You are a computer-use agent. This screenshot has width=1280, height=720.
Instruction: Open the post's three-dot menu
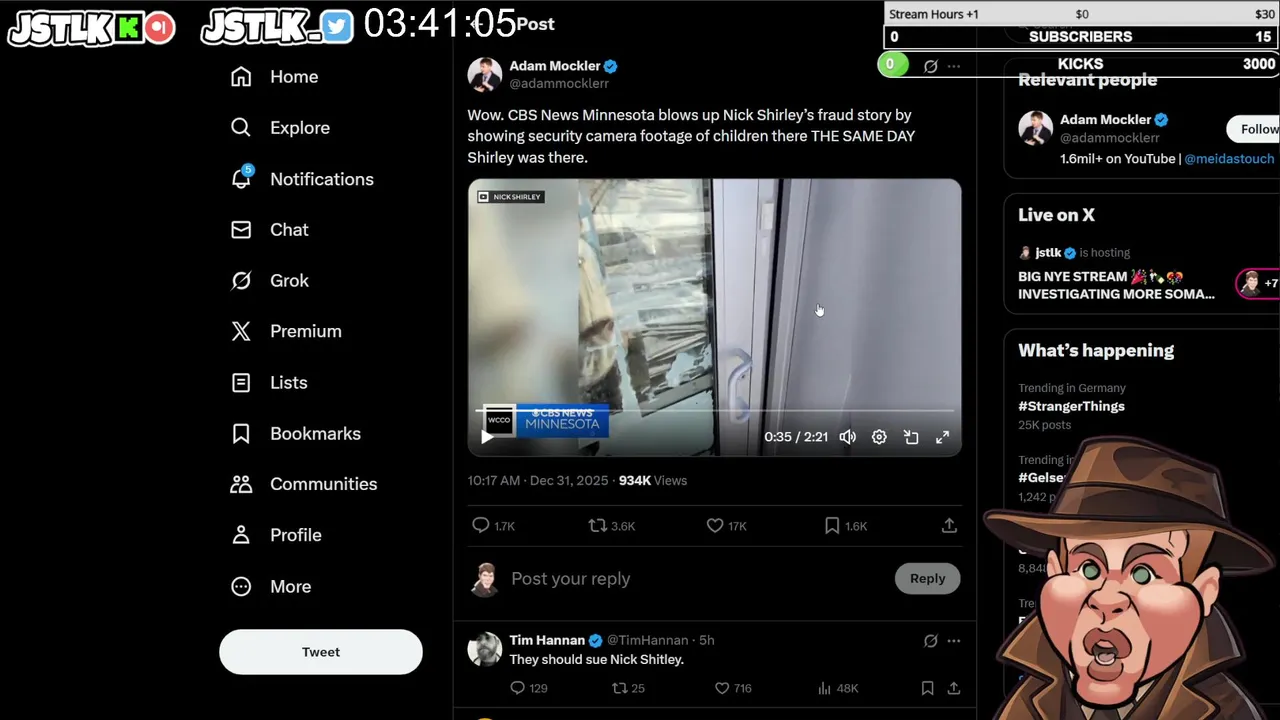pos(954,66)
